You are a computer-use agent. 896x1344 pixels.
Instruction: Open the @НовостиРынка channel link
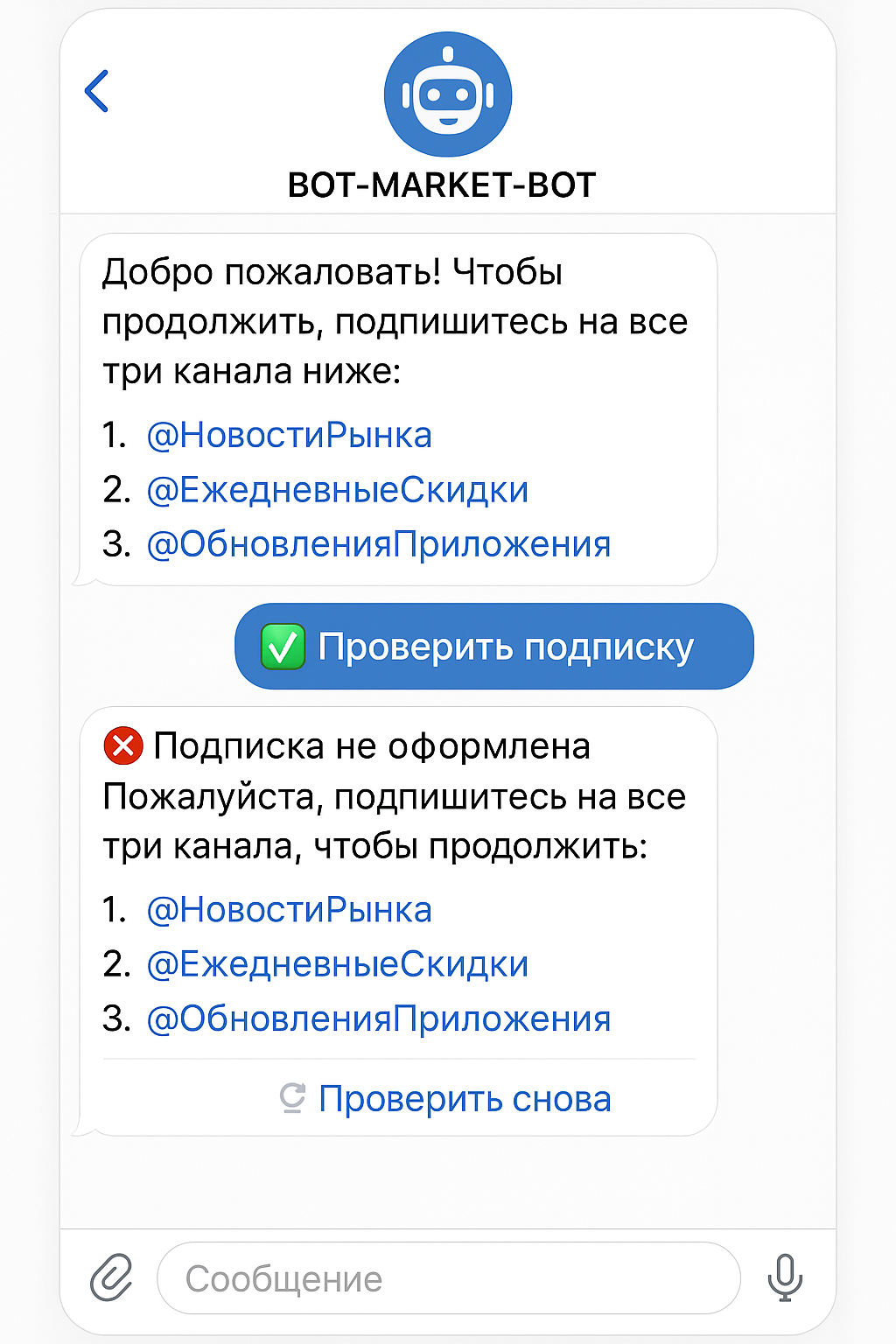click(289, 434)
